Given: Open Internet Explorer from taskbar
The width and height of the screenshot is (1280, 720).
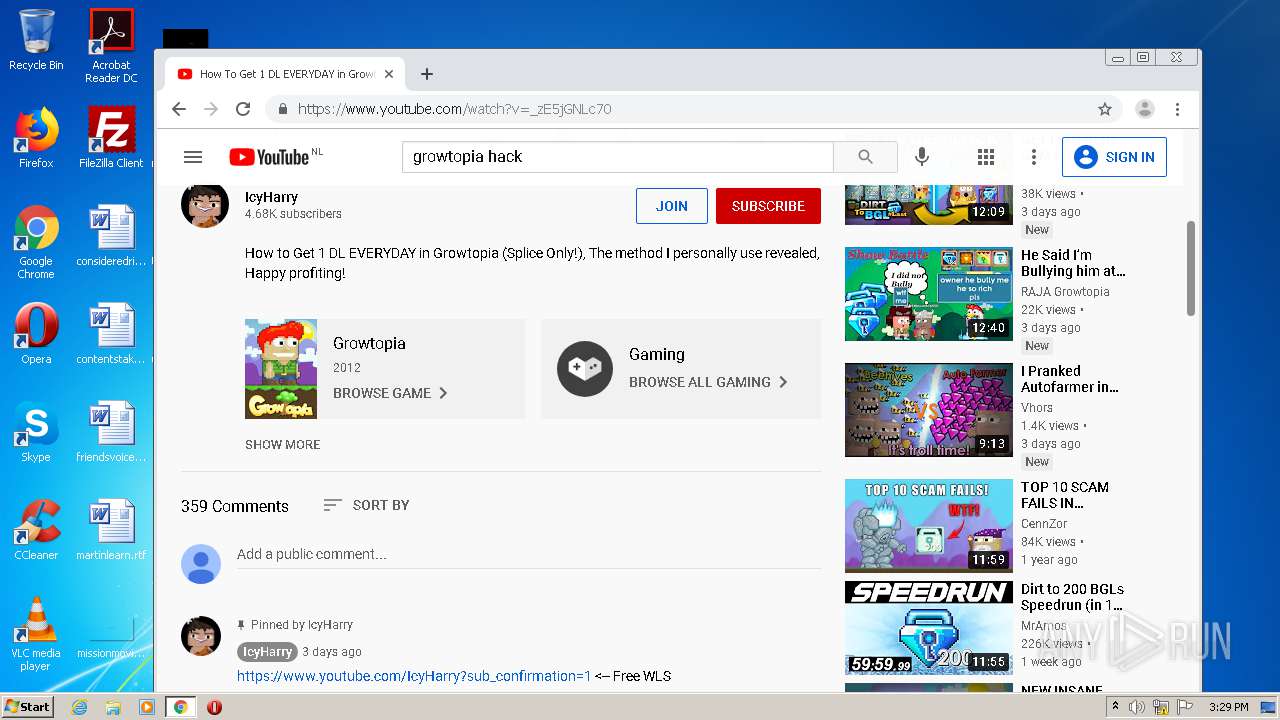Looking at the screenshot, I should [79, 707].
